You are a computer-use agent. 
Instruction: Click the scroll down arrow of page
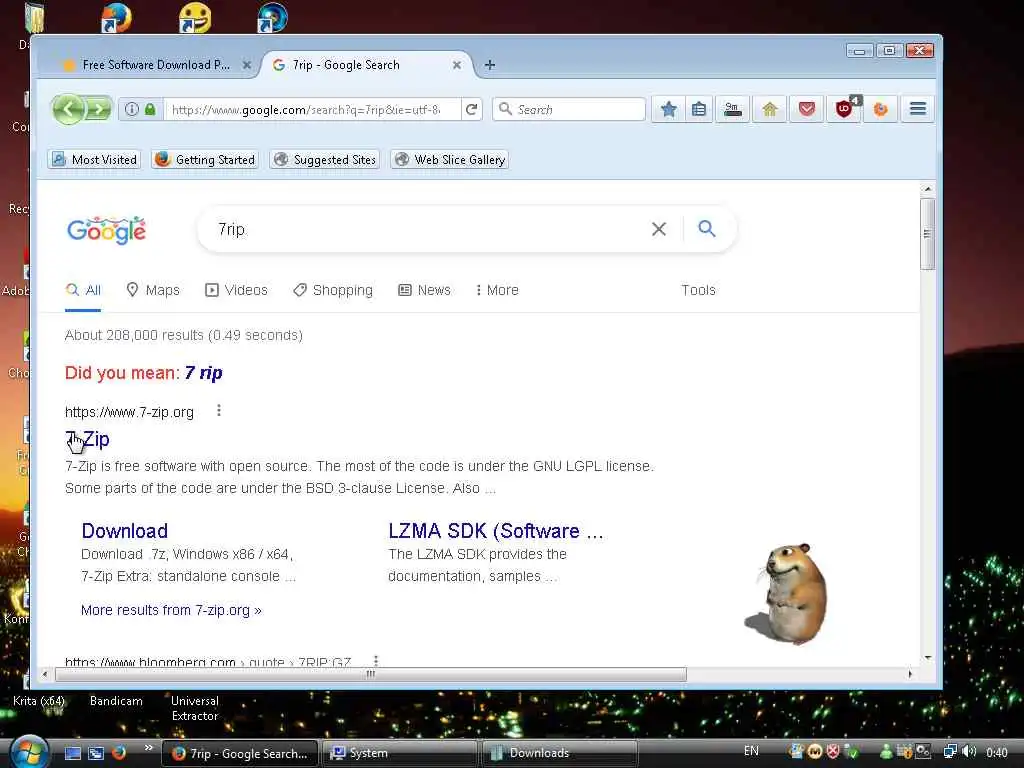[927, 658]
